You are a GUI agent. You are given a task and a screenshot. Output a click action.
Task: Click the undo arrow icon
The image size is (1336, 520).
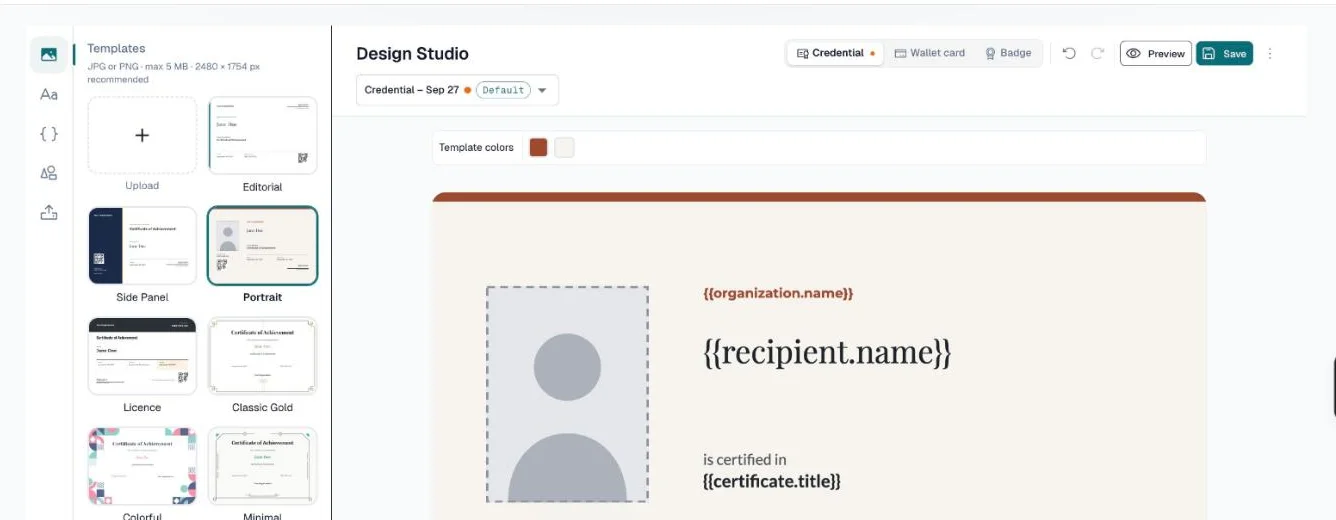(1069, 53)
